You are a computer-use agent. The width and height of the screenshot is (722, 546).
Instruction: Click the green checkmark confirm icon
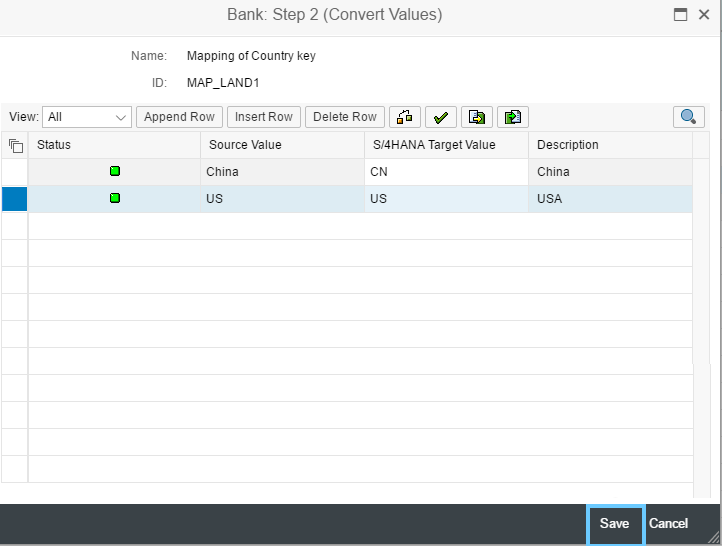tap(441, 117)
